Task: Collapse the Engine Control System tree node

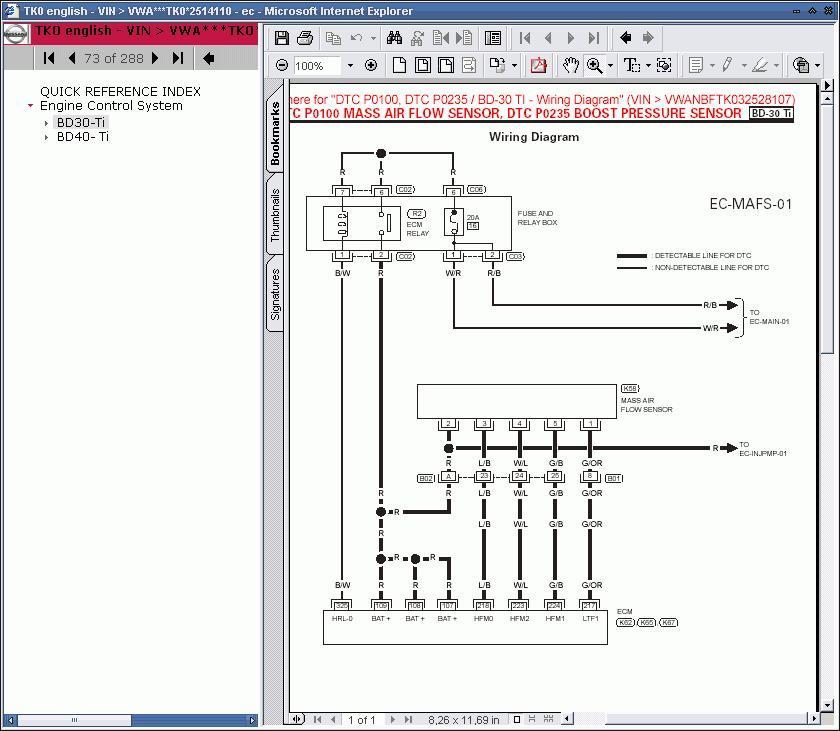Action: tap(31, 106)
